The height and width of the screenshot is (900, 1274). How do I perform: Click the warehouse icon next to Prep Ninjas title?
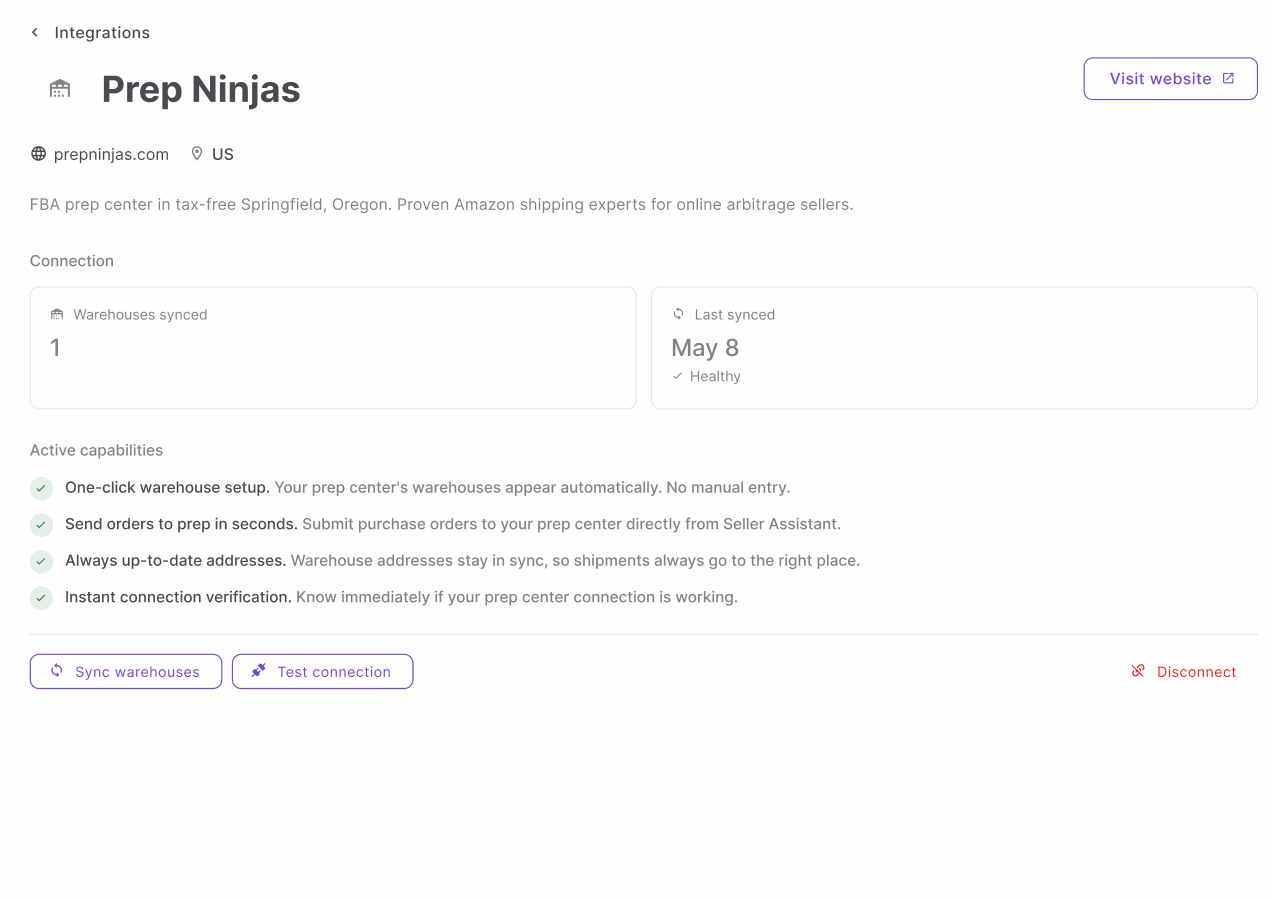[x=60, y=89]
